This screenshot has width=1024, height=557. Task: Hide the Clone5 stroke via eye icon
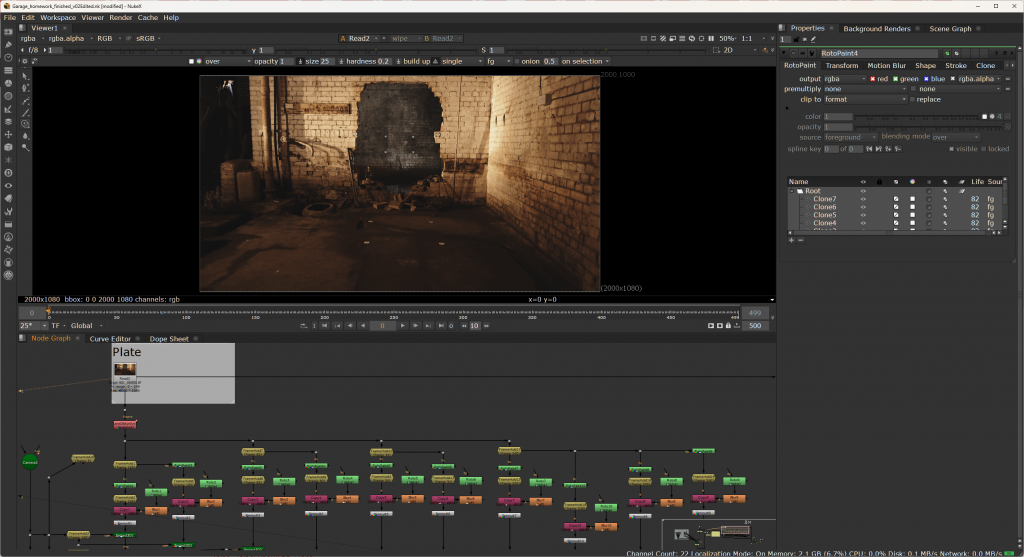[x=863, y=215]
